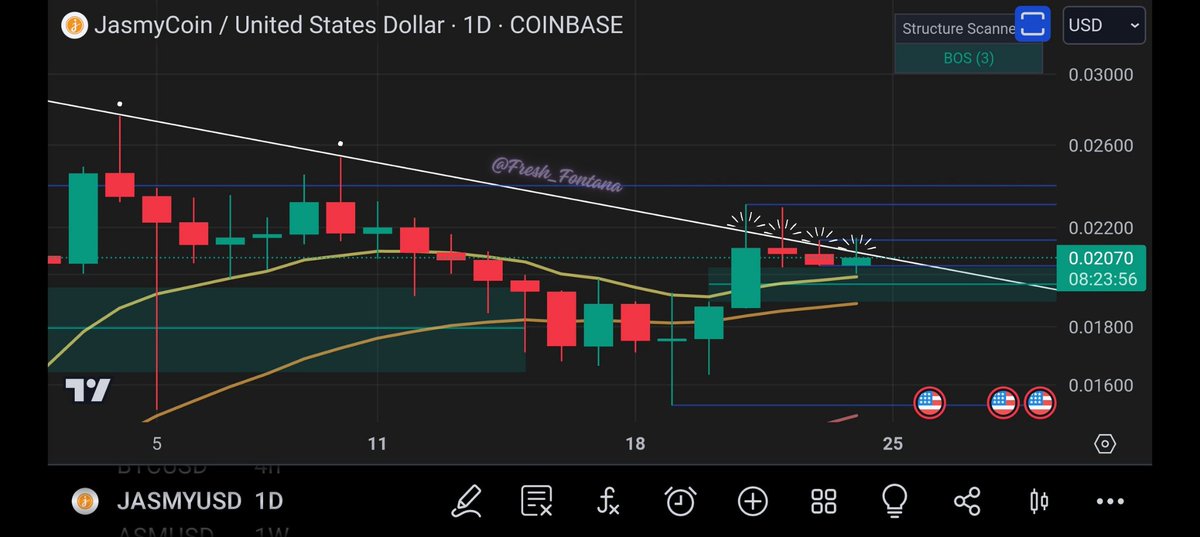This screenshot has width=1200, height=537.
Task: Click the JasmyCoin logo in chart header
Action: tap(75, 26)
